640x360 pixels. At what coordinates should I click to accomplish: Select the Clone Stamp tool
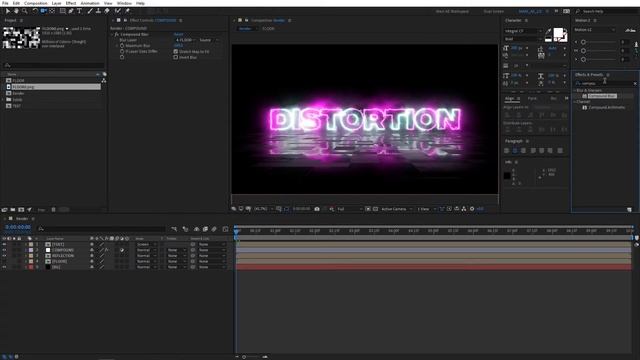[x=98, y=11]
